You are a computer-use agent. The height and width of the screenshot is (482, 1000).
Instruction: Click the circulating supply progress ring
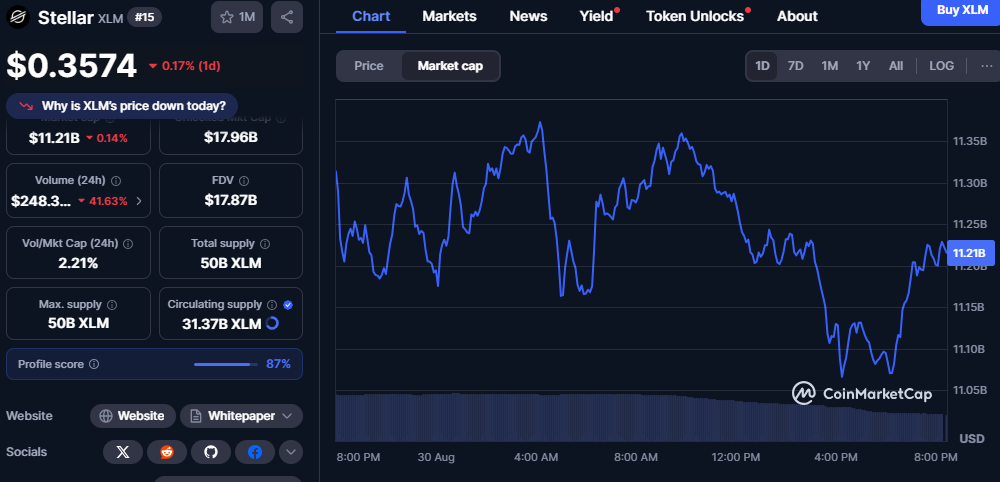coord(272,323)
